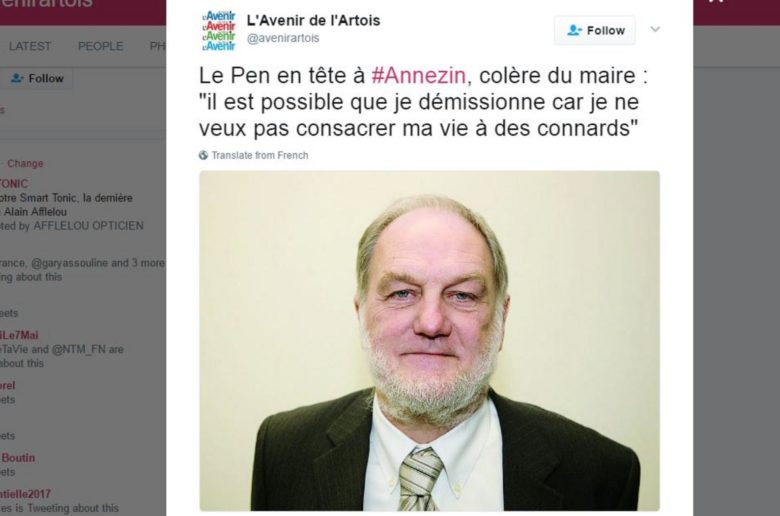Image resolution: width=780 pixels, height=516 pixels.
Task: Click the person icon on the background Follow button
Action: pyautogui.click(x=17, y=78)
